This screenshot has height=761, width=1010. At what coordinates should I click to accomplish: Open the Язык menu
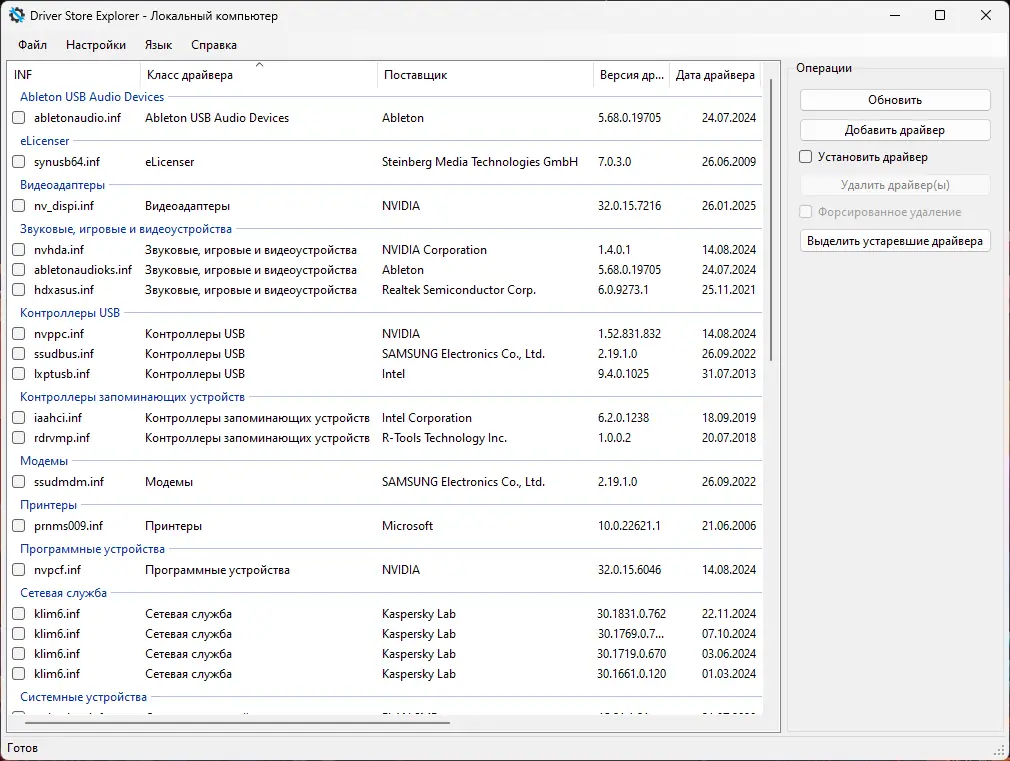click(158, 45)
